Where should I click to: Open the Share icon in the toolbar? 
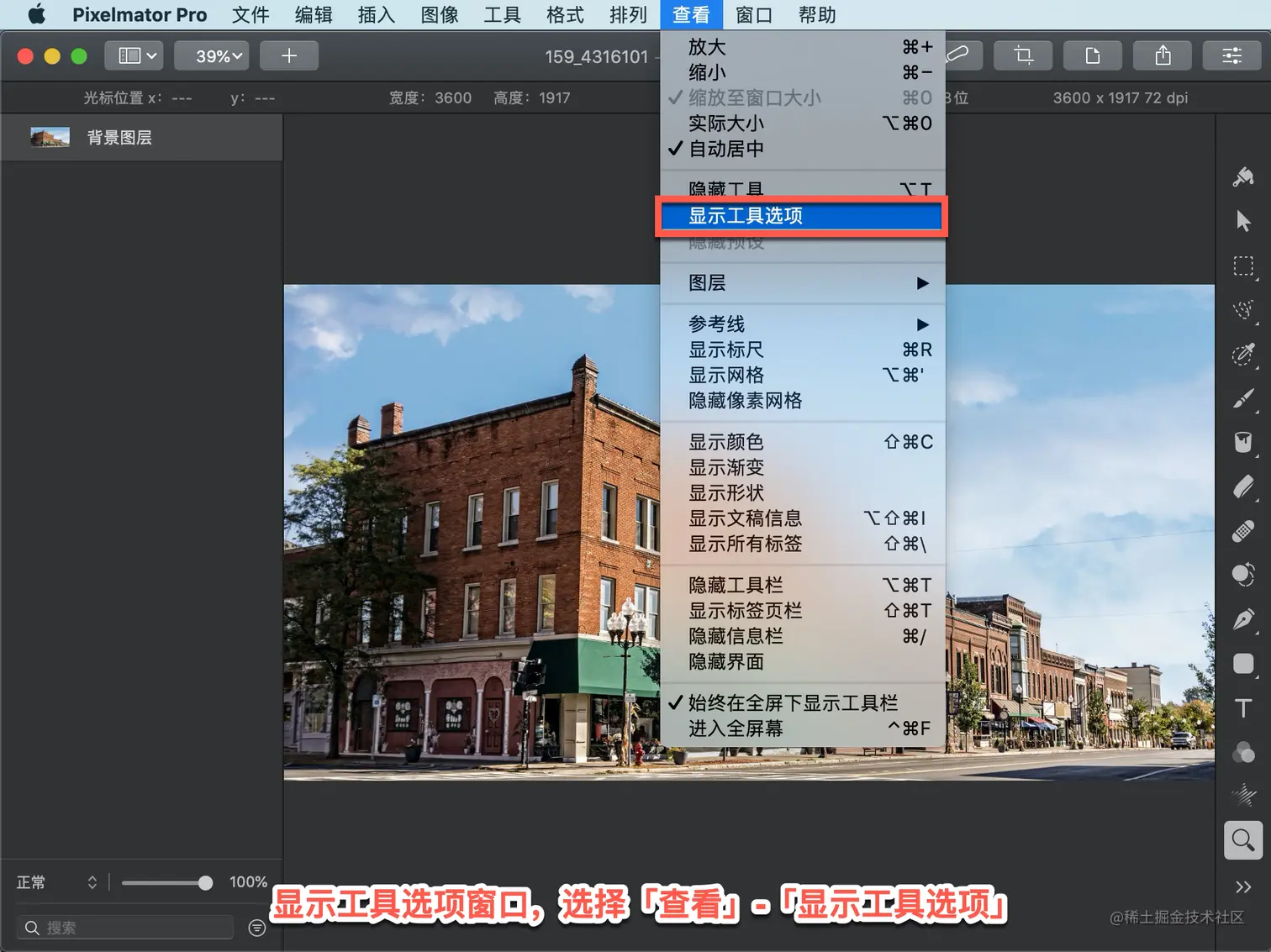[1163, 55]
